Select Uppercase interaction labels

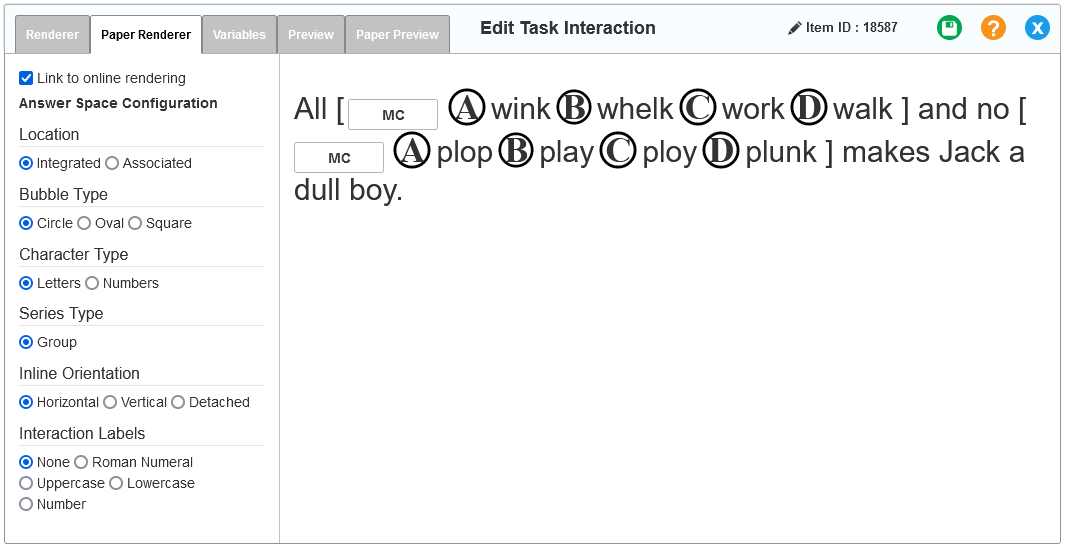coord(26,483)
